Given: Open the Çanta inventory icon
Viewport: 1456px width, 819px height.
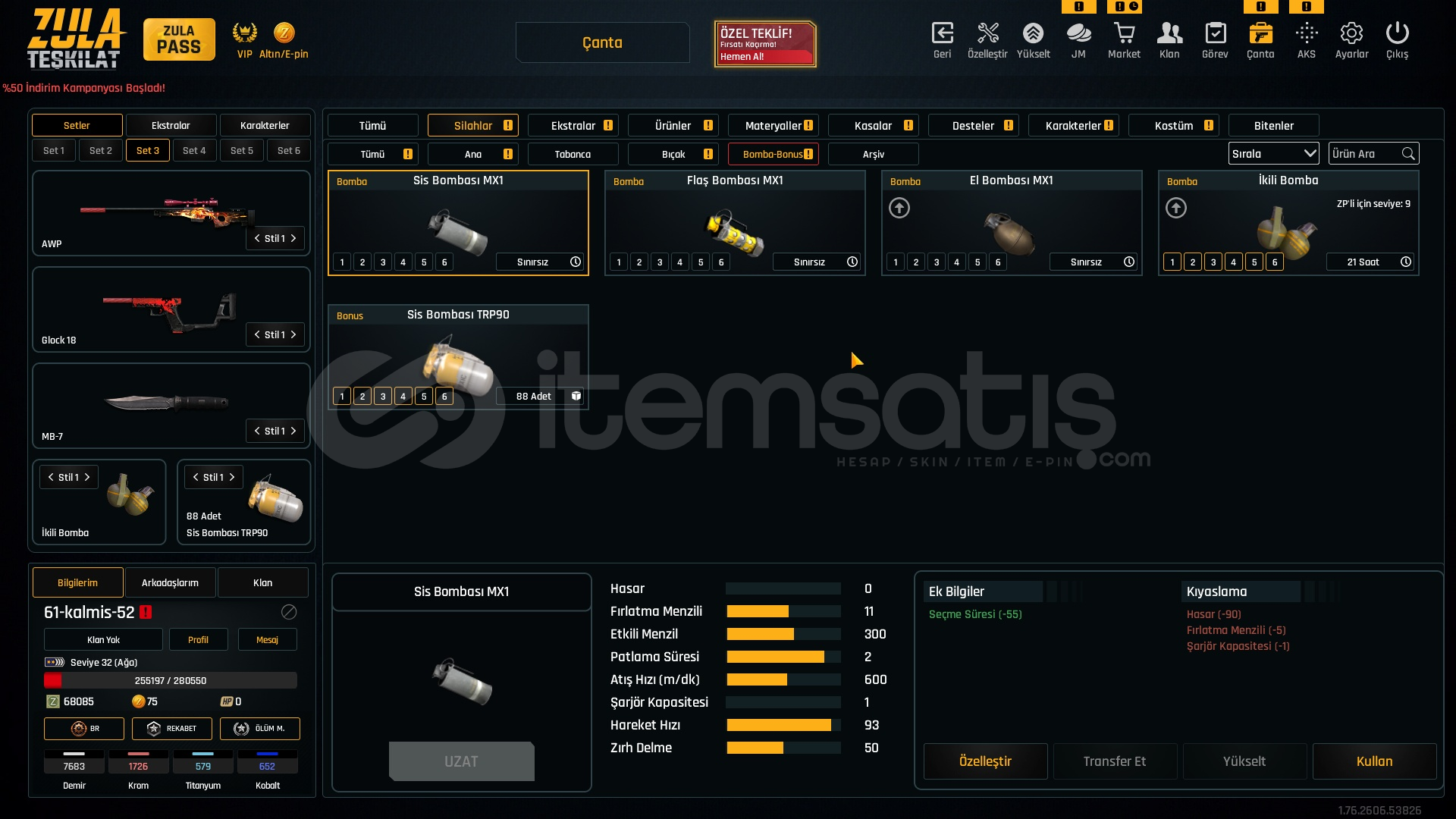Looking at the screenshot, I should (x=1260, y=33).
